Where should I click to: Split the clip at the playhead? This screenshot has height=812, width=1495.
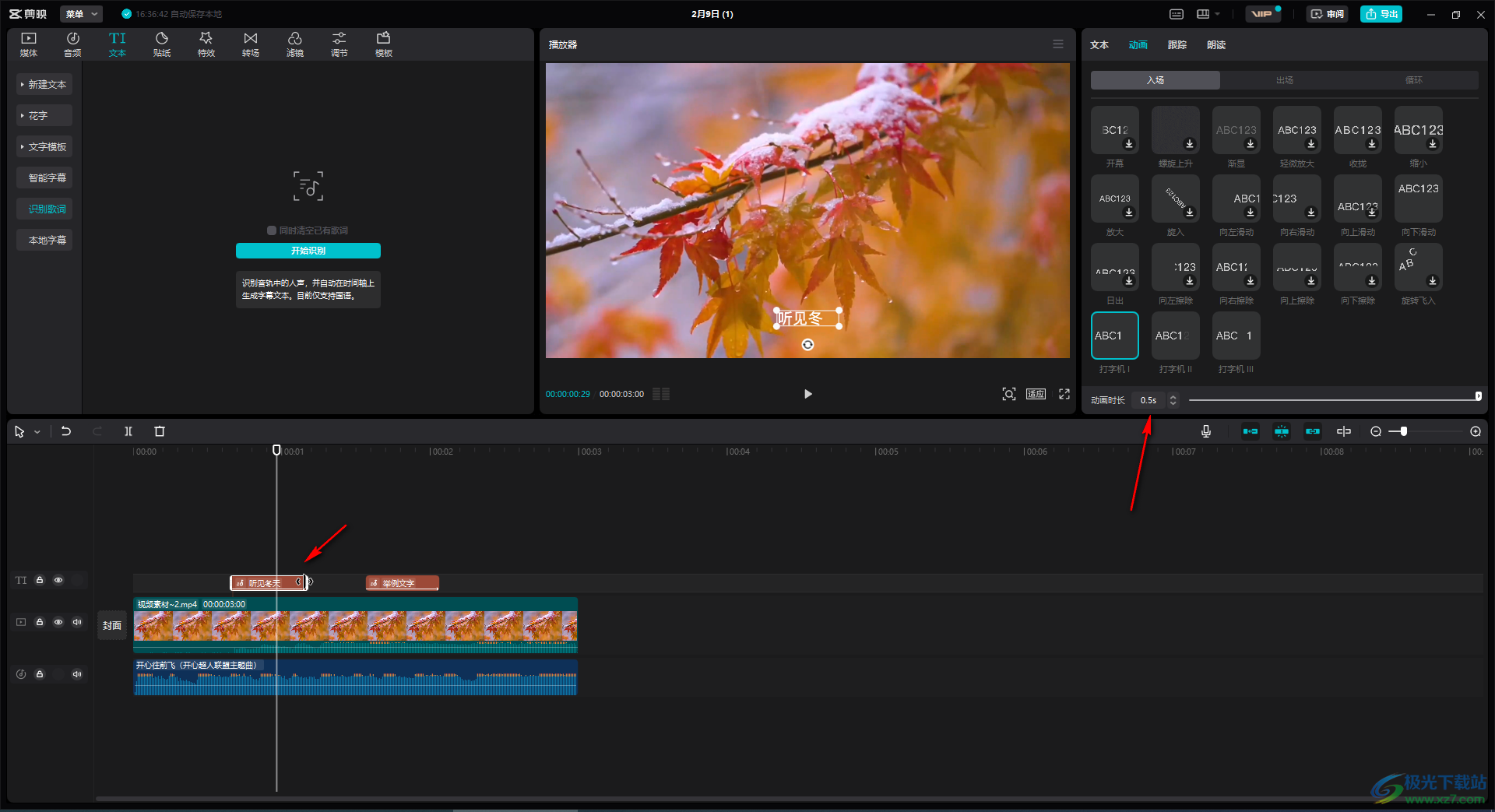click(x=128, y=431)
